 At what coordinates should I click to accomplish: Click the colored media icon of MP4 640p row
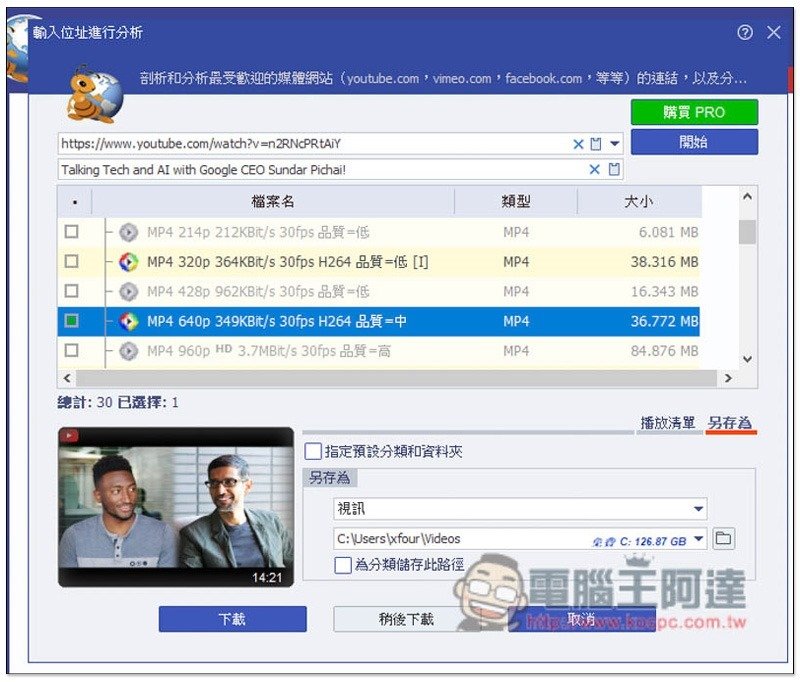pyautogui.click(x=128, y=321)
